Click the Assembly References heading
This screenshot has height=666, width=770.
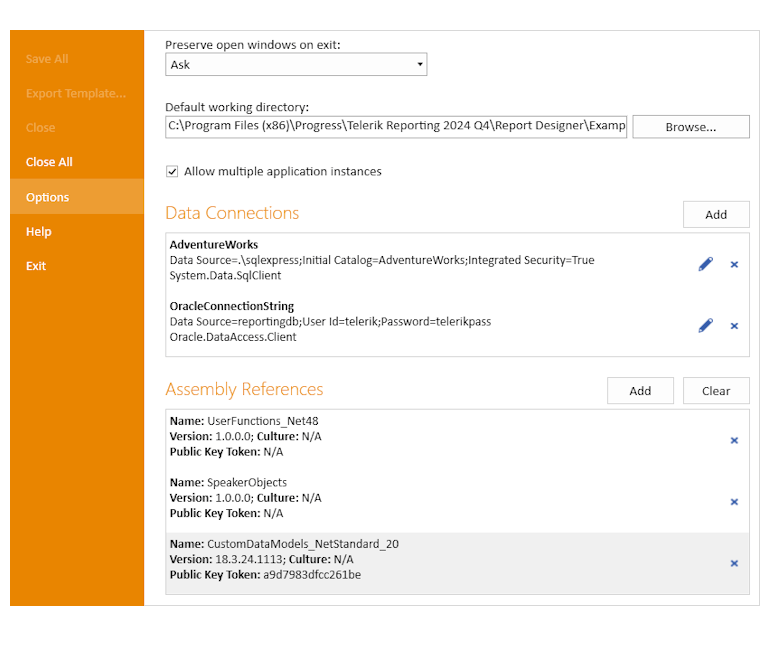pos(244,389)
